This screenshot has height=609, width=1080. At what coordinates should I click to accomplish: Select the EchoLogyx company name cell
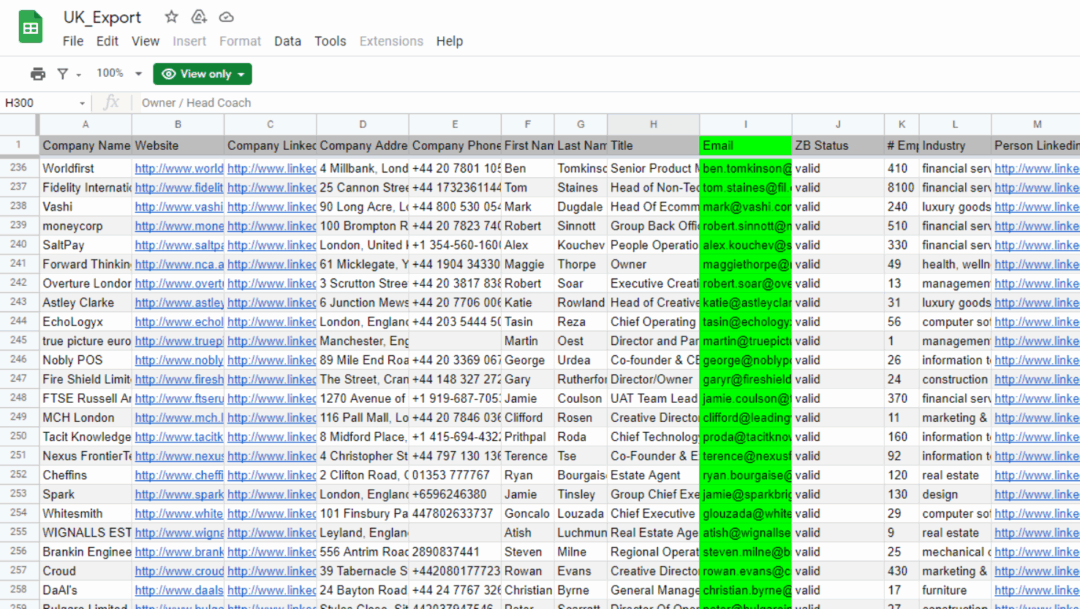pyautogui.click(x=85, y=322)
